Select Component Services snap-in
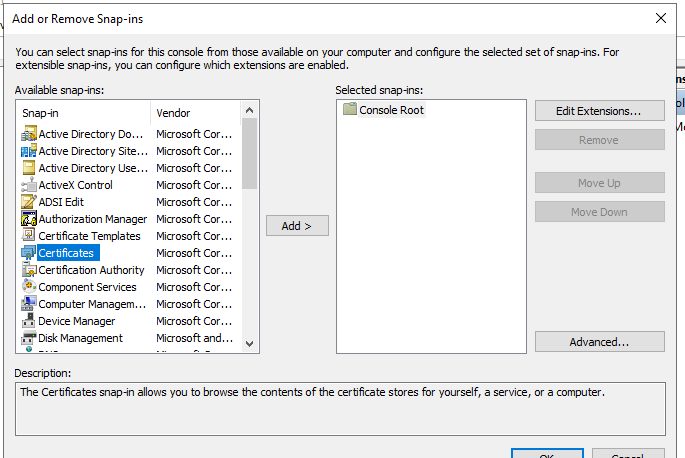 coord(87,287)
